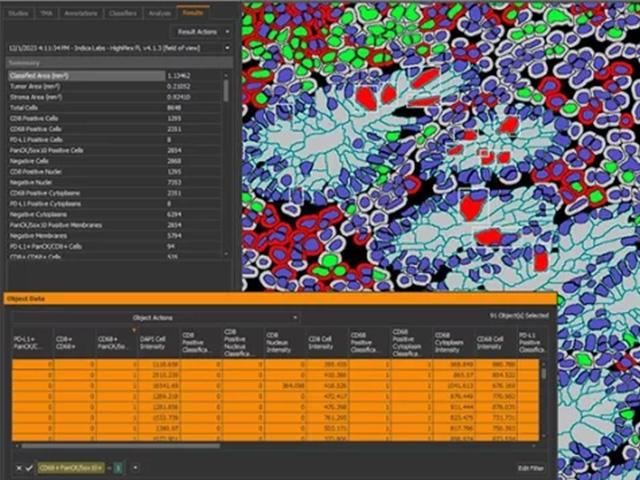Screen dimensions: 640x480
Task: Click the Summary section header
Action: (x=119, y=63)
